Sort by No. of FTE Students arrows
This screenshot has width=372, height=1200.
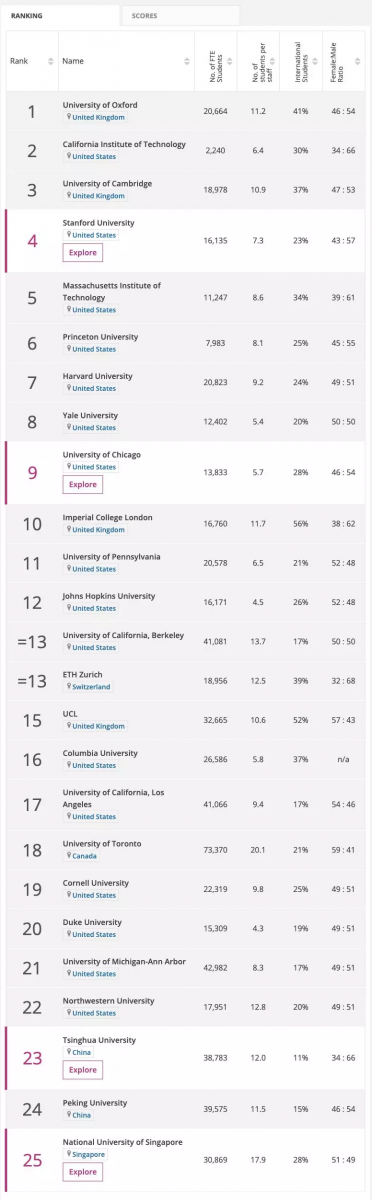[230, 61]
